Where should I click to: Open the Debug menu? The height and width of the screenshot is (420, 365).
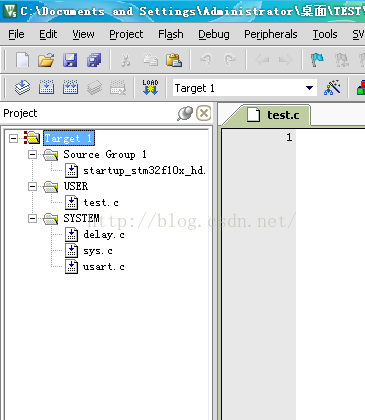click(x=214, y=34)
